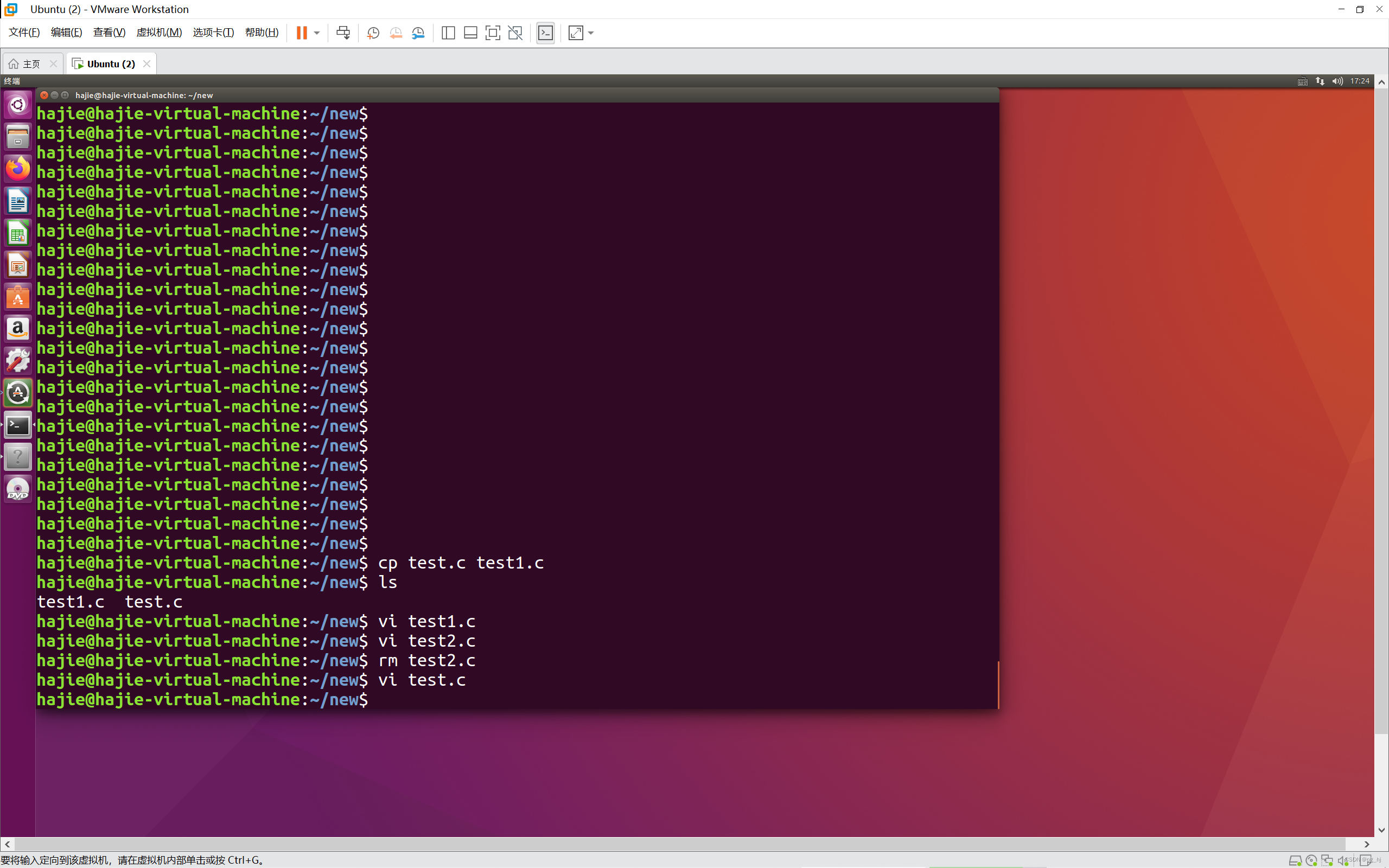Click the horizontal scrollbar right arrow
Image resolution: width=1389 pixels, height=868 pixels.
pyautogui.click(x=1367, y=845)
